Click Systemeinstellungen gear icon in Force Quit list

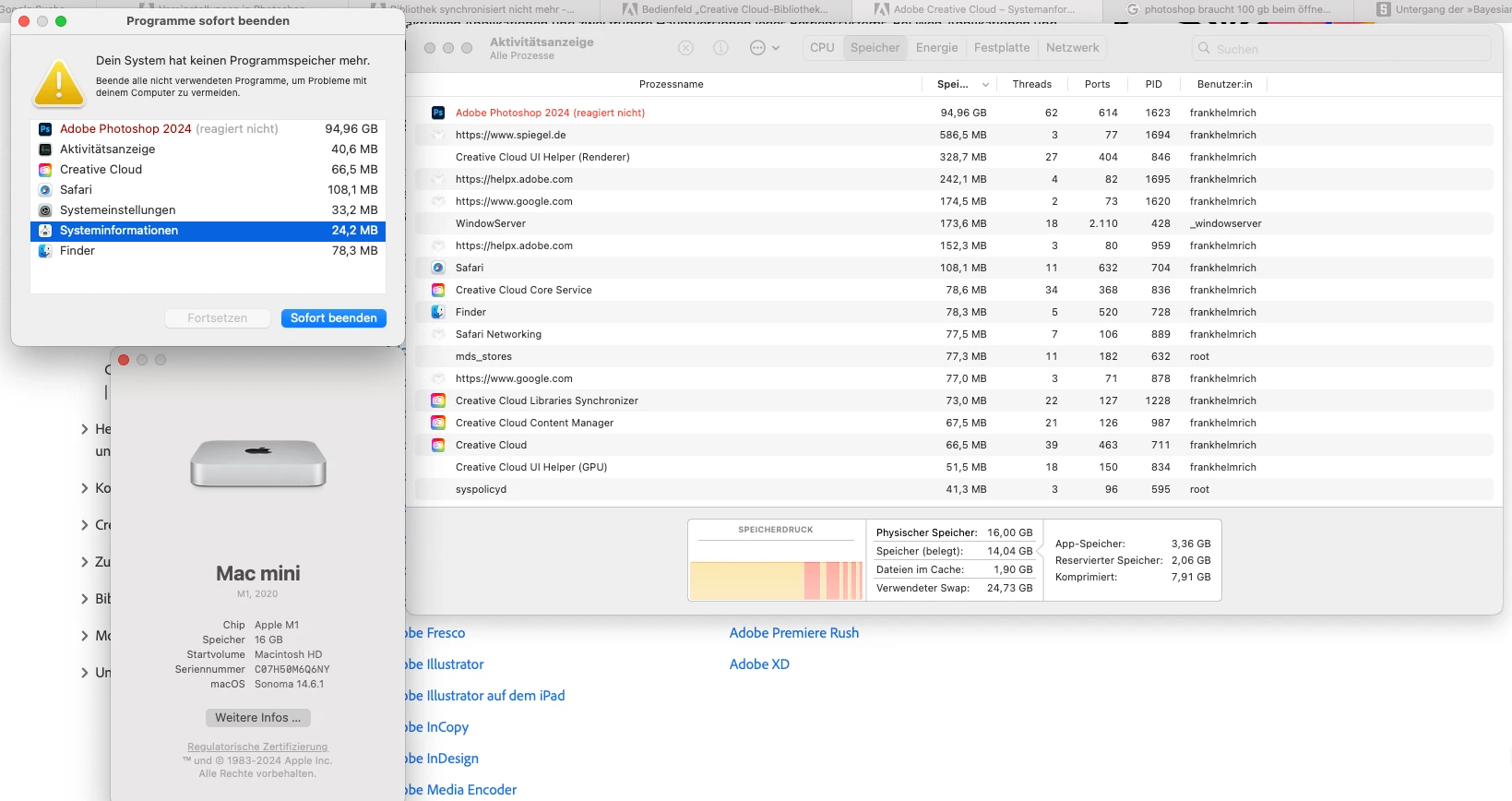click(x=45, y=210)
